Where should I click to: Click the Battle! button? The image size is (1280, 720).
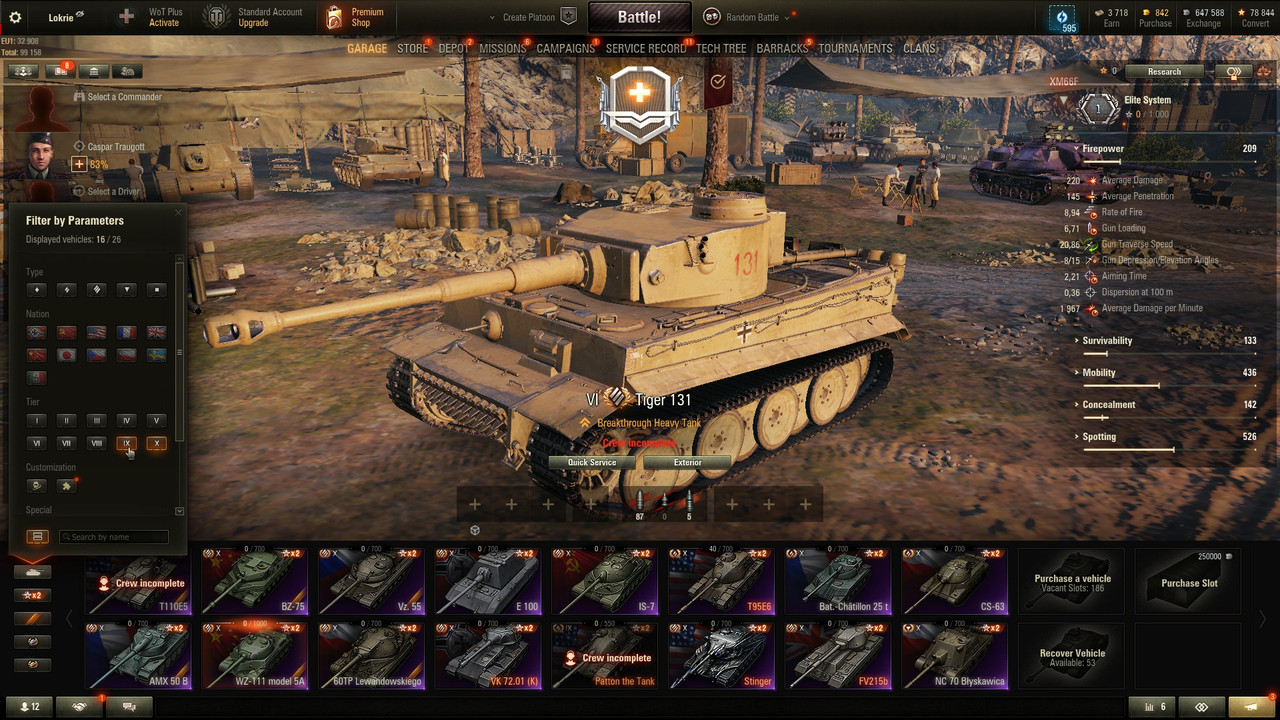point(639,17)
